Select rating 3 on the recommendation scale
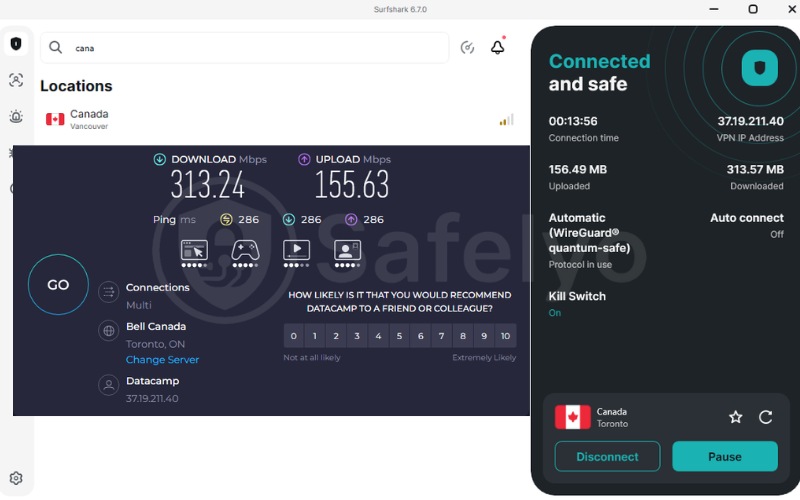 (357, 336)
